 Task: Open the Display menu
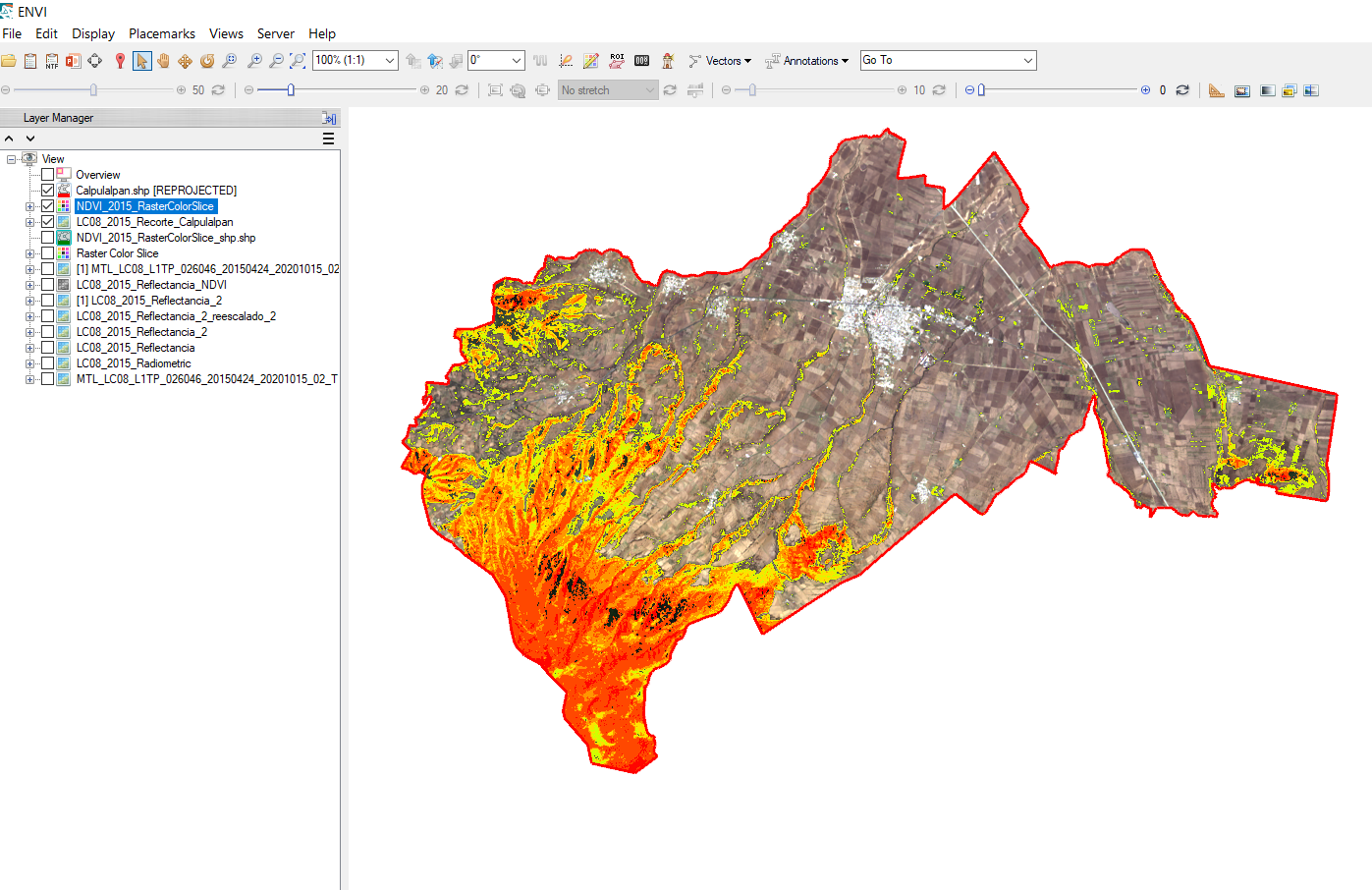[92, 33]
